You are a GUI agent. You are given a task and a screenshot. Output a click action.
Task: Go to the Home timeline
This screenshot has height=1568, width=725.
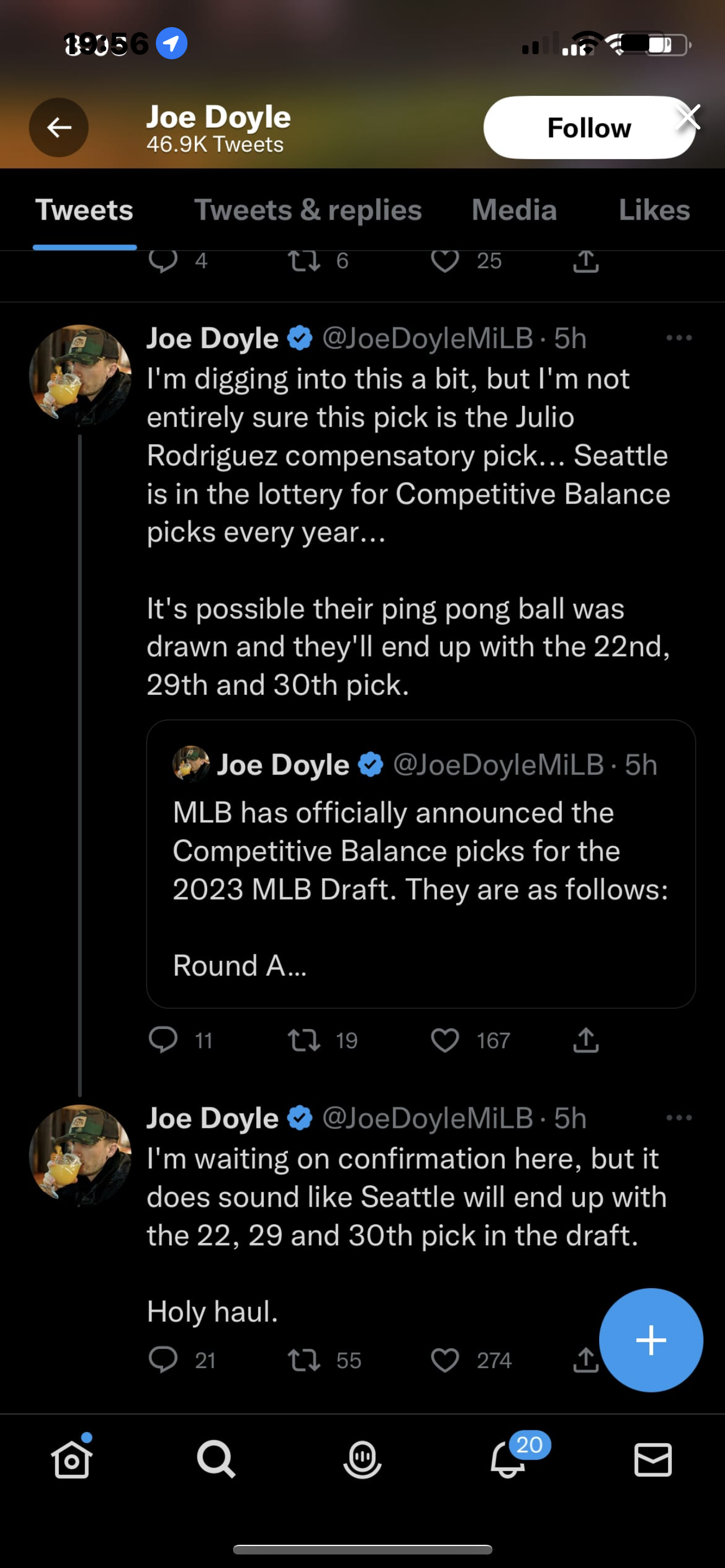(72, 1460)
